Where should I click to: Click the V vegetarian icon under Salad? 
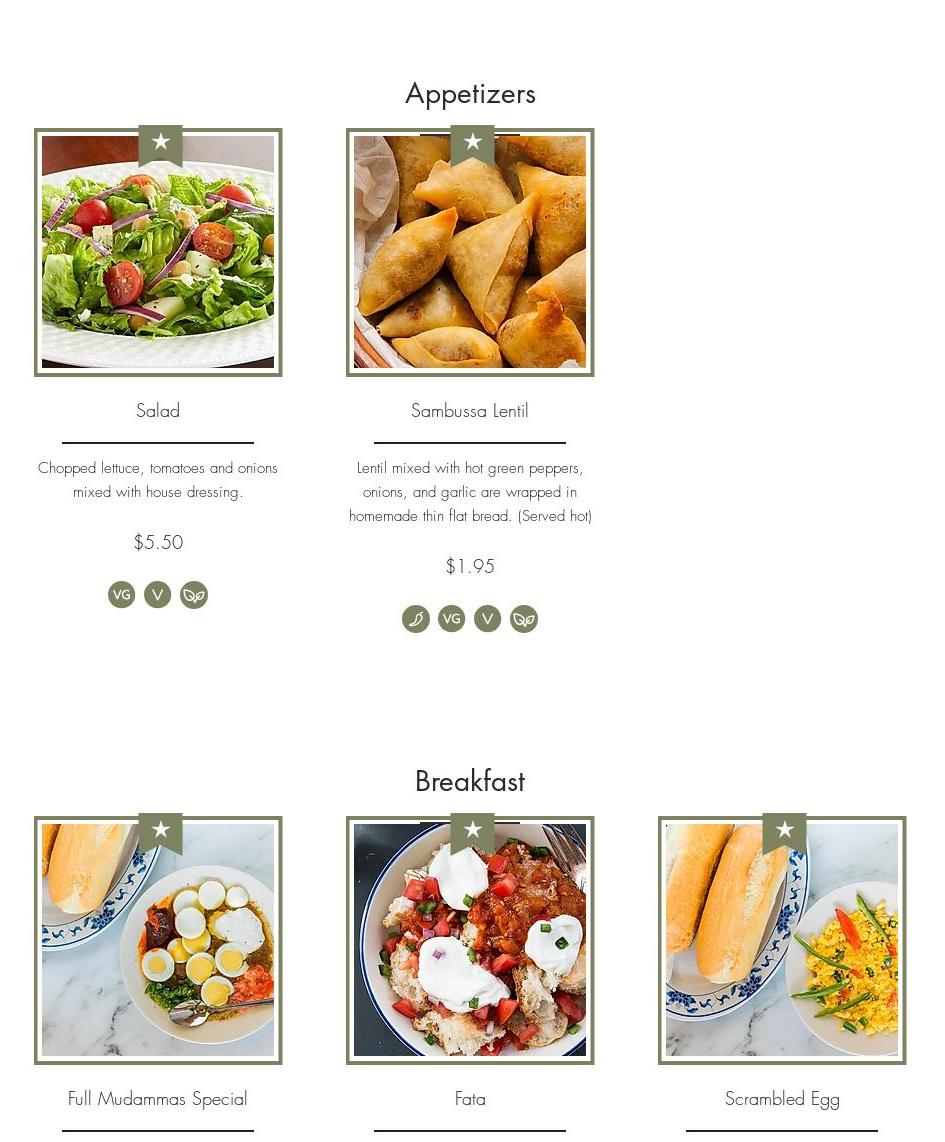[x=157, y=594]
